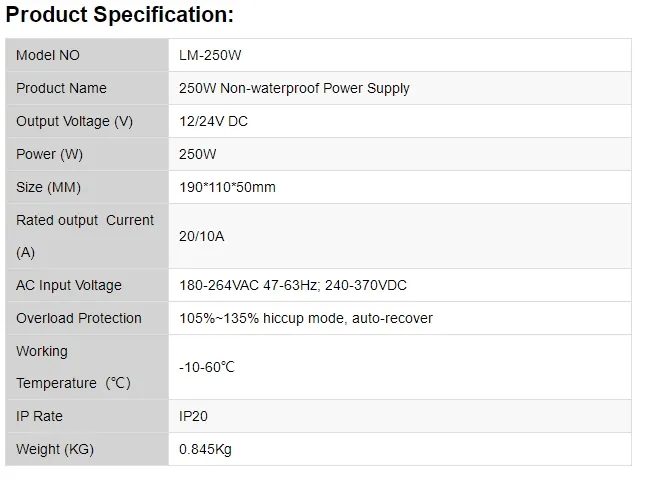656x489 pixels.
Task: Click the "12/24V DC" value
Action: tap(213, 121)
